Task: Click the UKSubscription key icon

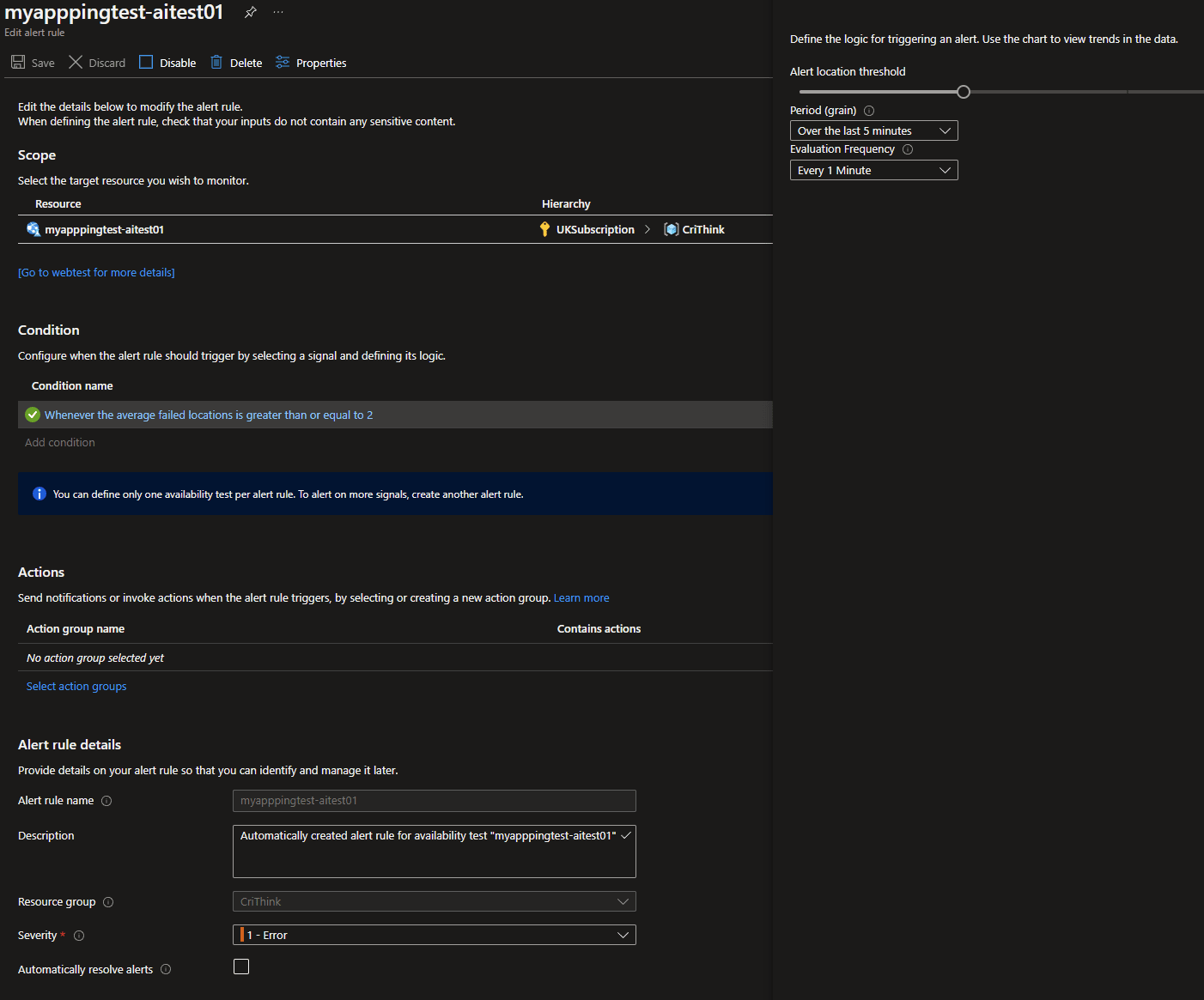Action: 544,229
